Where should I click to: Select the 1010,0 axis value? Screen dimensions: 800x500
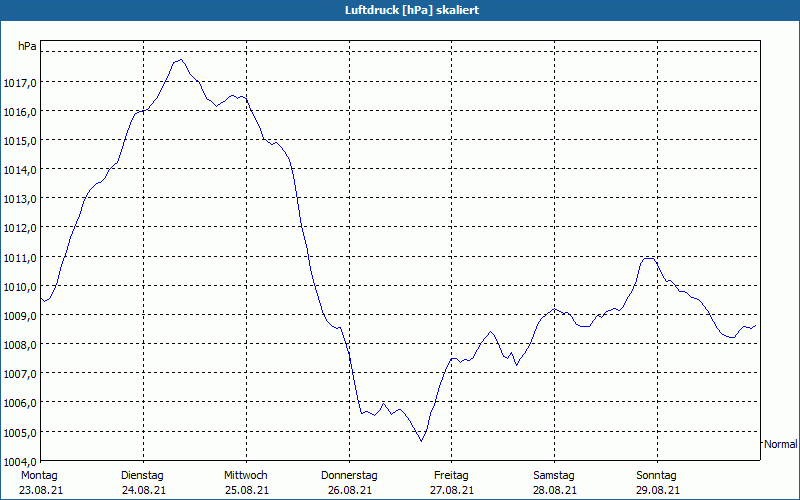click(x=20, y=287)
